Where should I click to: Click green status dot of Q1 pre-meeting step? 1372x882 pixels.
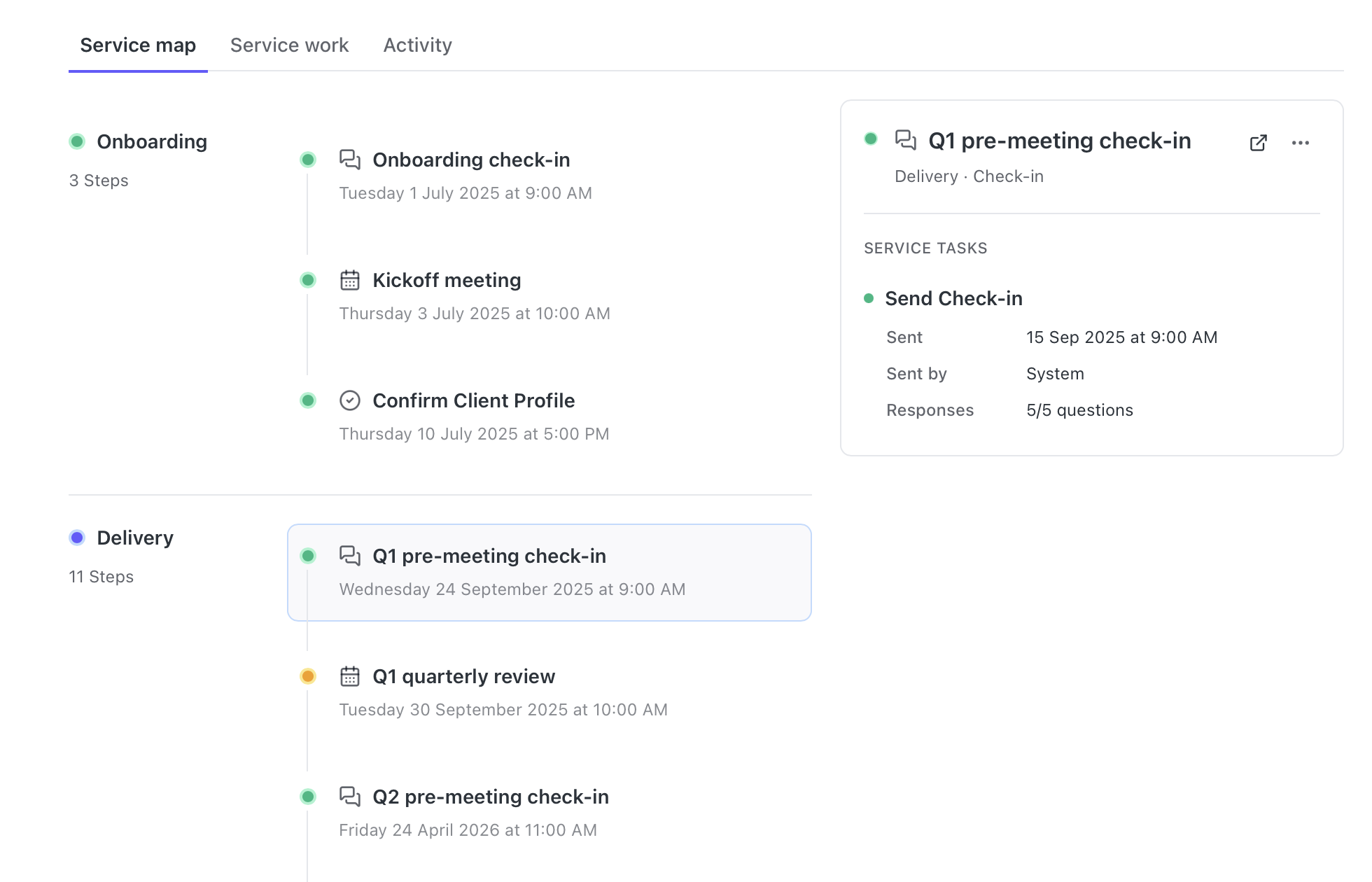pyautogui.click(x=308, y=556)
